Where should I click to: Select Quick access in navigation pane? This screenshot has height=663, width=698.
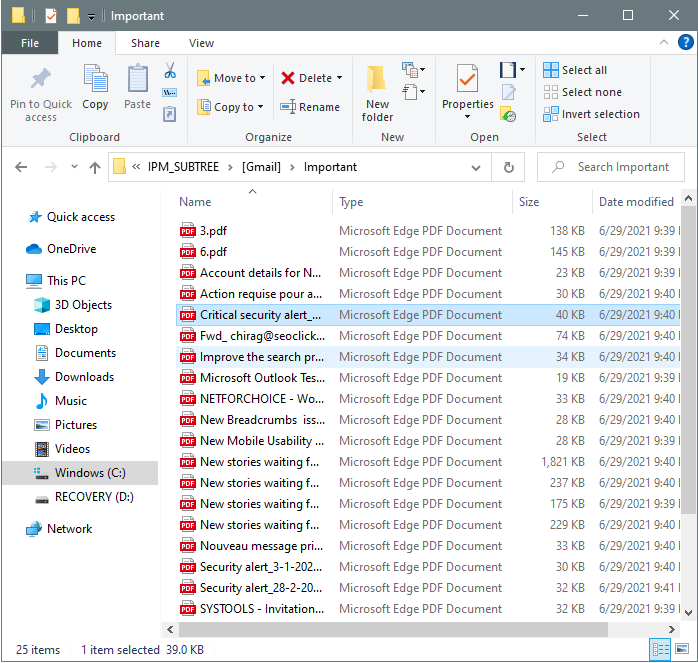[71, 217]
